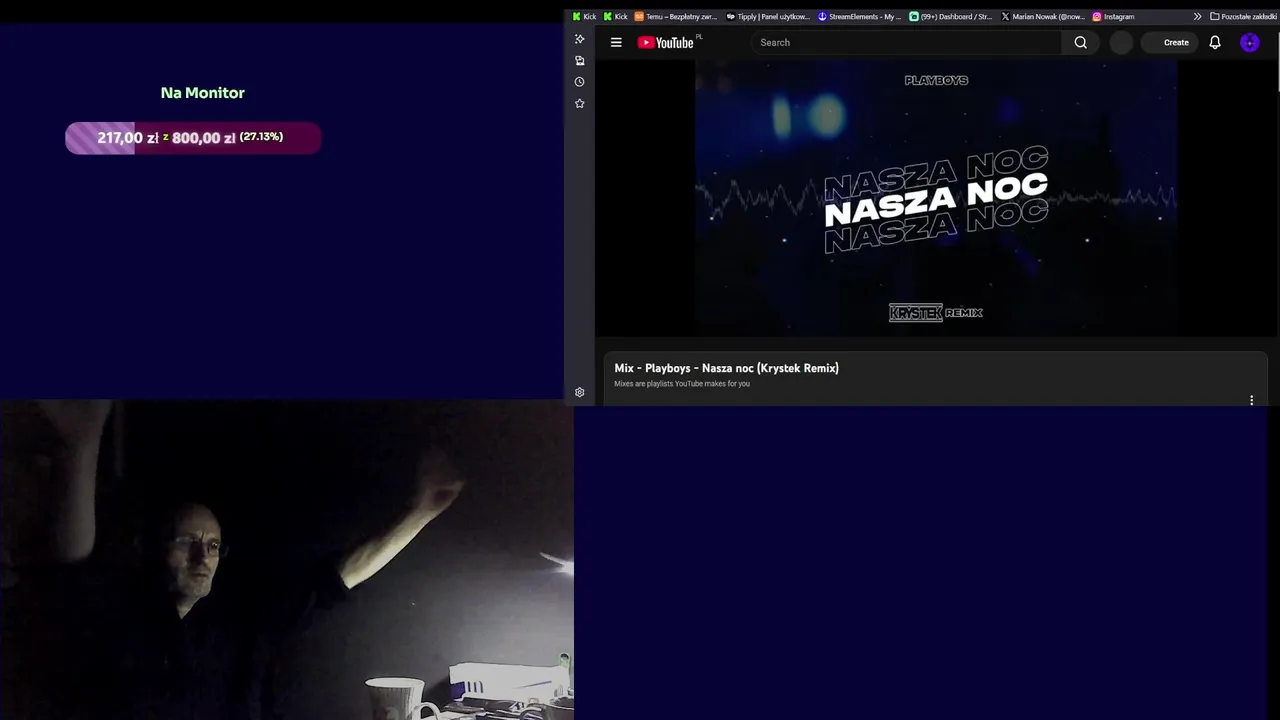Click 'Mixes are playlists YouTube makes for you'

[x=682, y=384]
